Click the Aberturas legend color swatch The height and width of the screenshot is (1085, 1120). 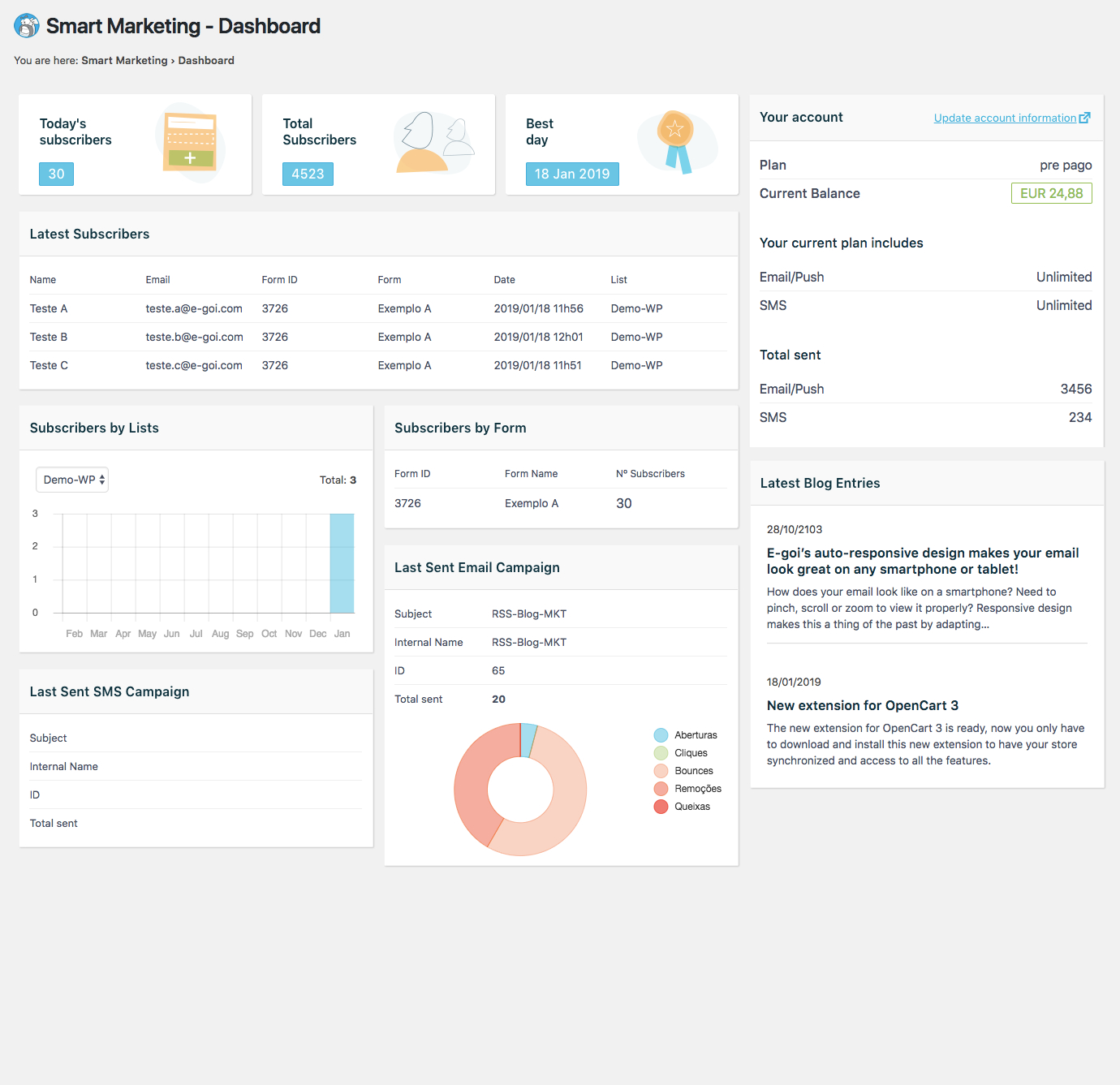tap(661, 735)
